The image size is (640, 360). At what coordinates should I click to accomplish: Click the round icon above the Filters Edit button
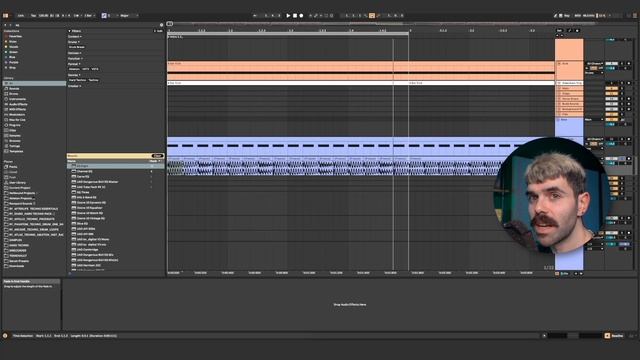click(161, 25)
